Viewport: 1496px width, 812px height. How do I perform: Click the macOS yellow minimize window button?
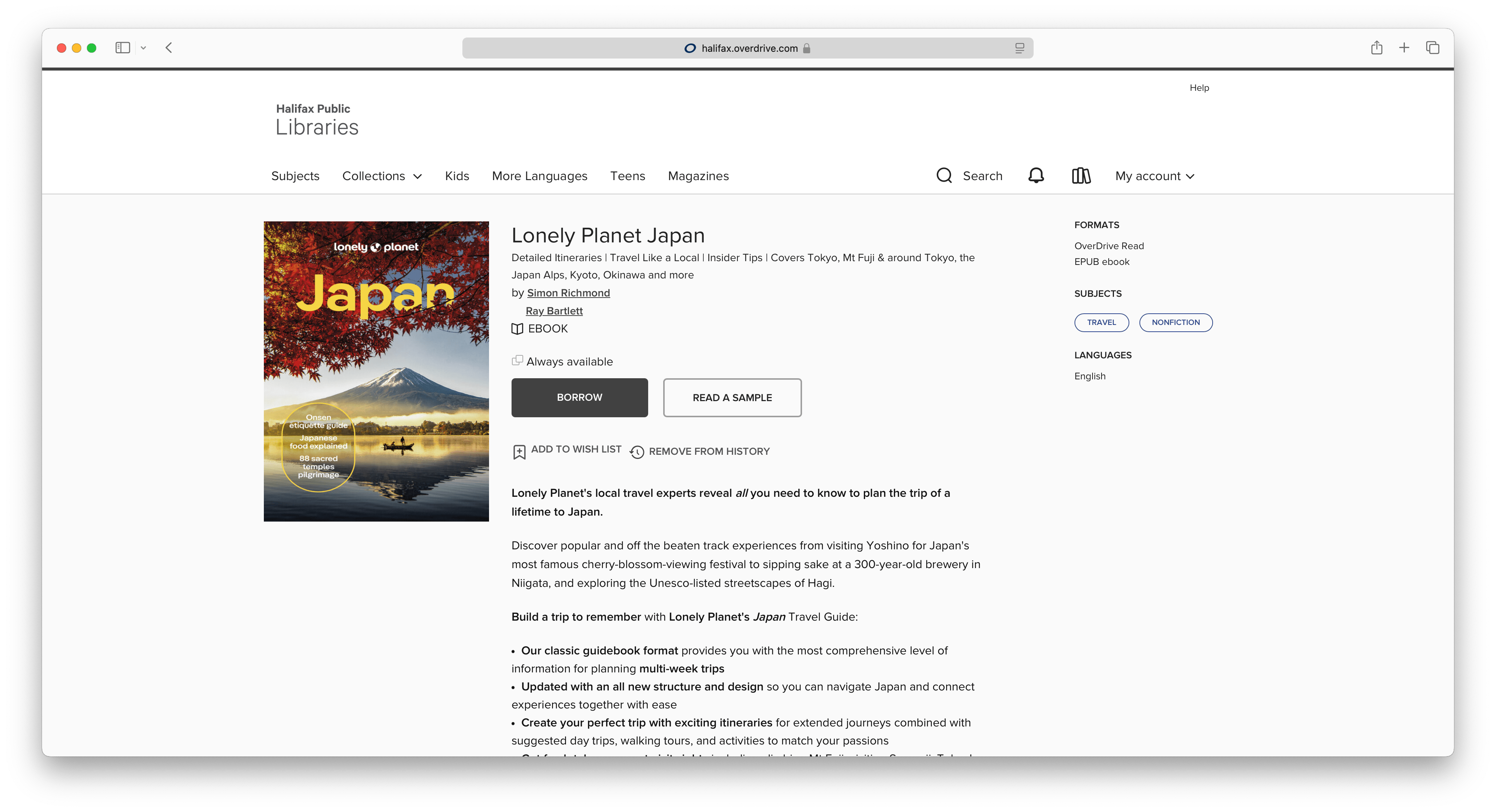(76, 48)
